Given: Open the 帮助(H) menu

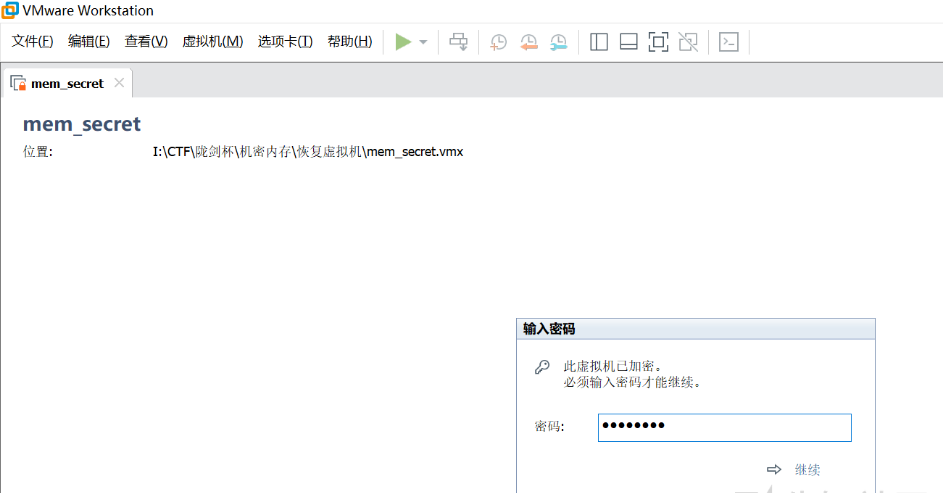Looking at the screenshot, I should tap(350, 41).
